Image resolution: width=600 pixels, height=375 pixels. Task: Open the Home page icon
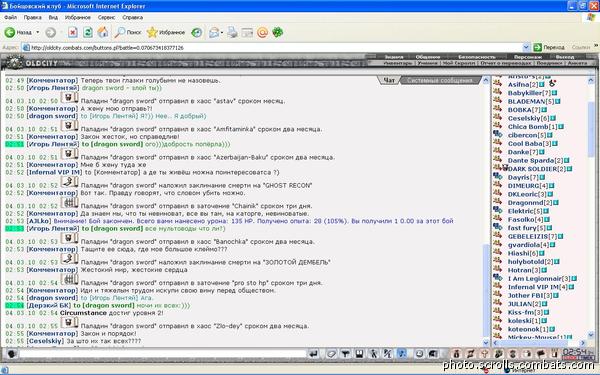click(x=103, y=33)
